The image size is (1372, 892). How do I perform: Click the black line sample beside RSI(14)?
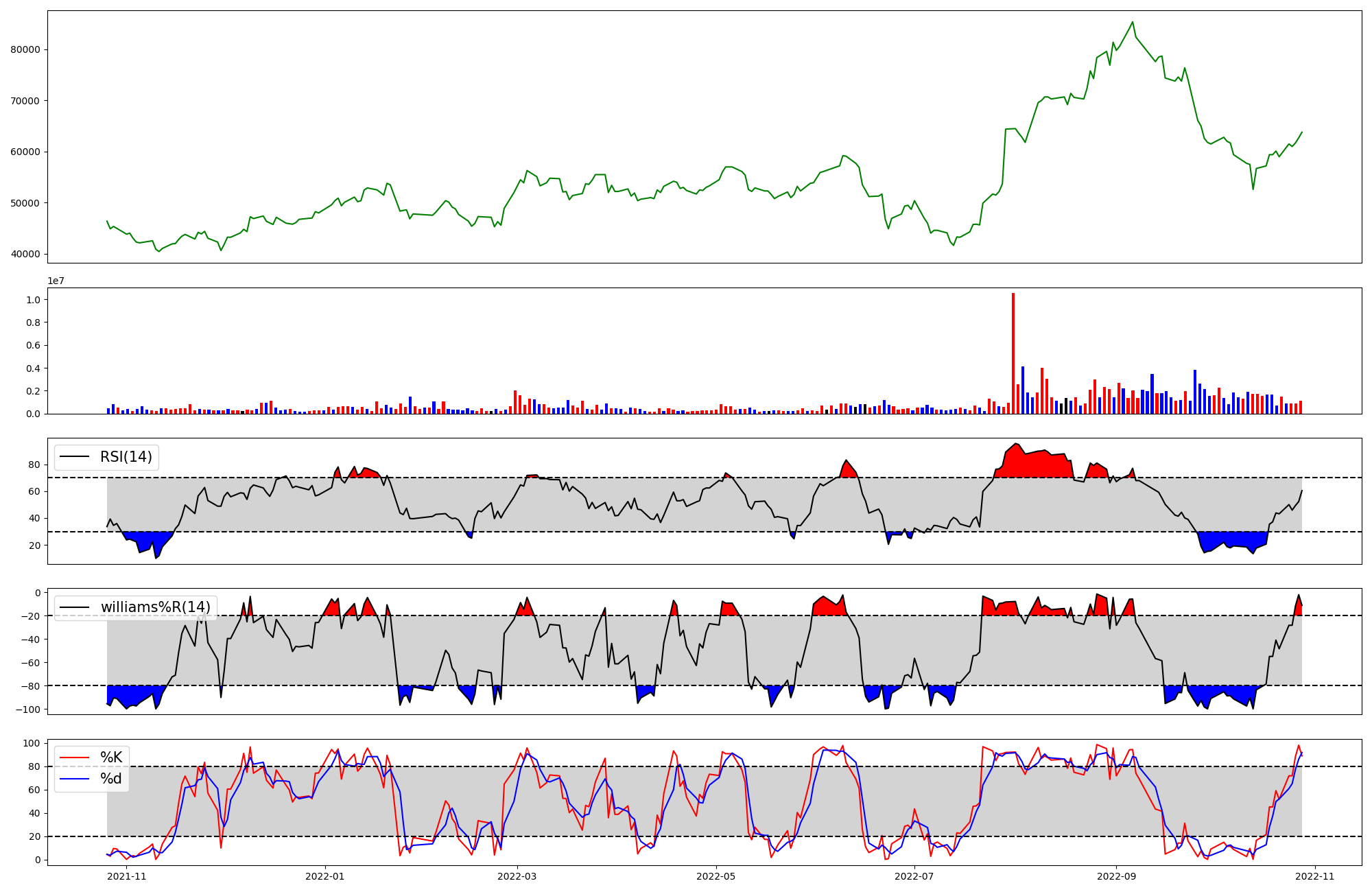[75, 457]
